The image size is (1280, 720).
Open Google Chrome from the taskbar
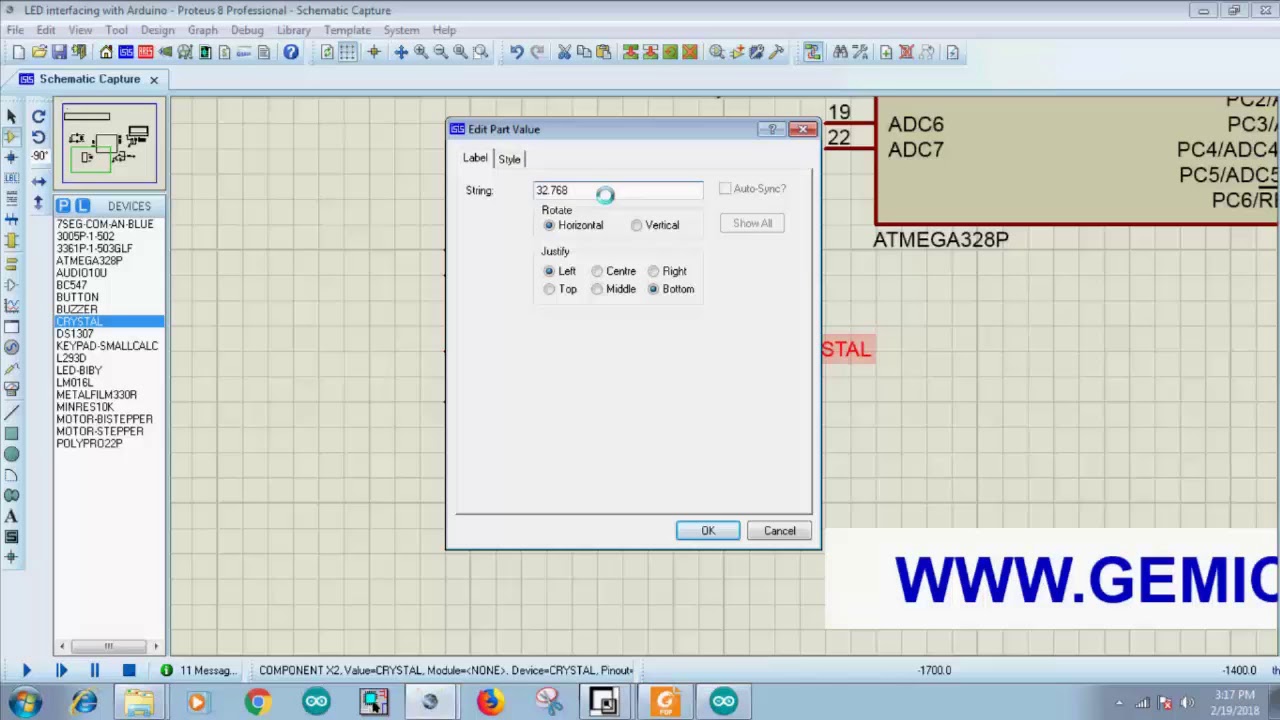[x=257, y=702]
